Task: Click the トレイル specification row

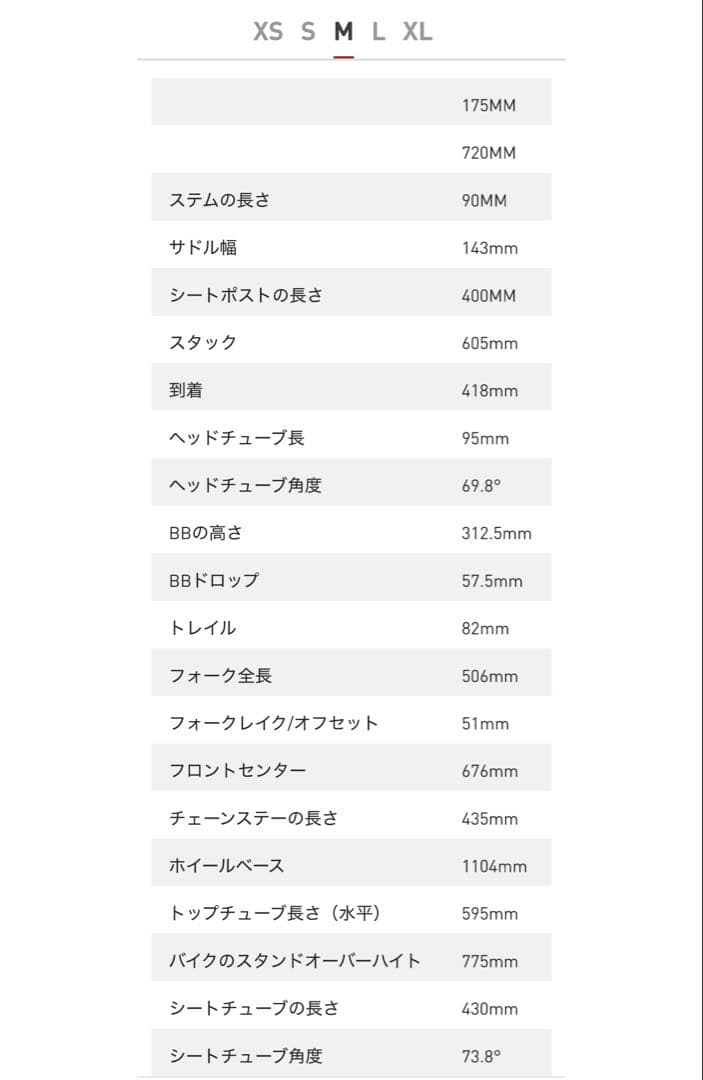Action: pyautogui.click(x=201, y=626)
